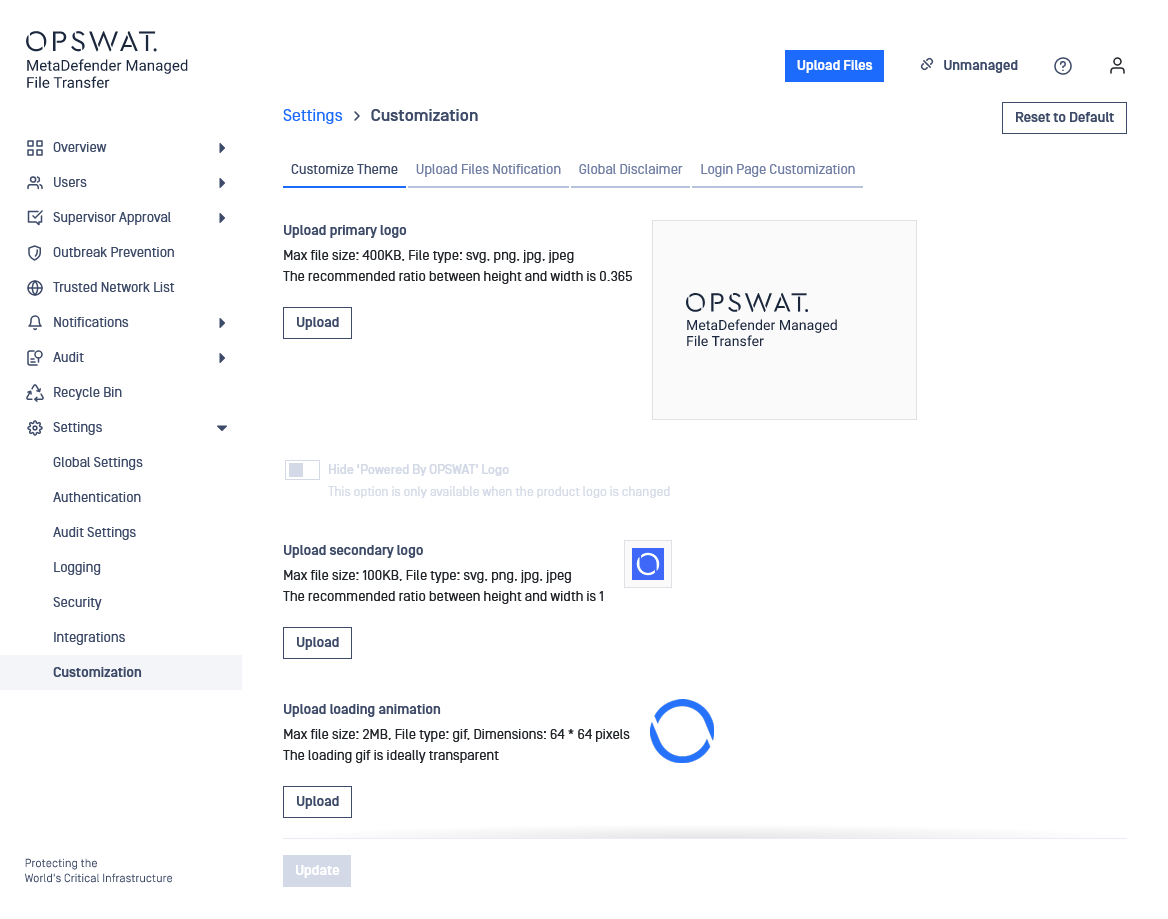Click 'Upload loading animation' heading
The width and height of the screenshot is (1168, 919).
pos(362,710)
